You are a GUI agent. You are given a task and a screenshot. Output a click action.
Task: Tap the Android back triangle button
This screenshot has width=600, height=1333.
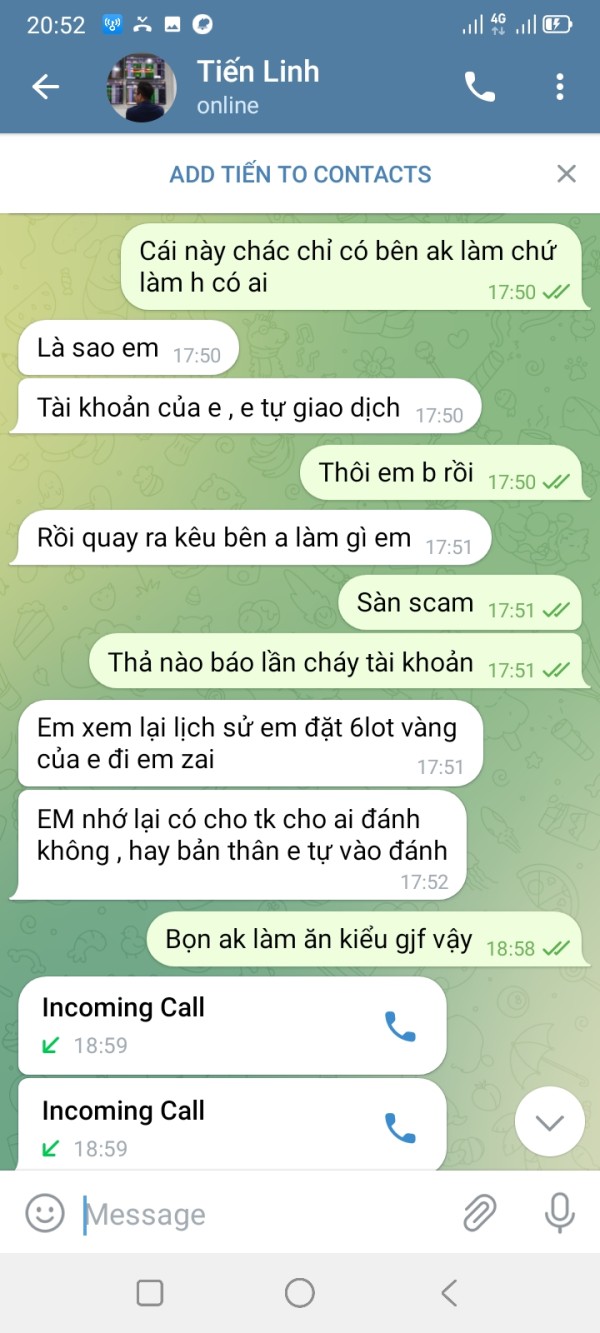click(x=449, y=1293)
